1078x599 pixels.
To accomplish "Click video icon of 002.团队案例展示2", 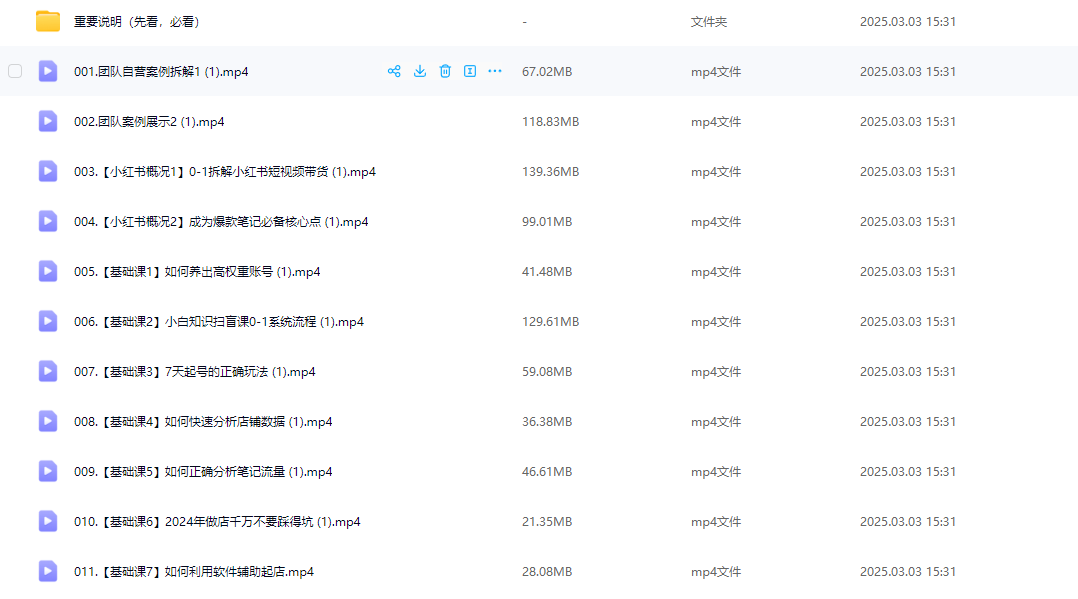I will [47, 121].
